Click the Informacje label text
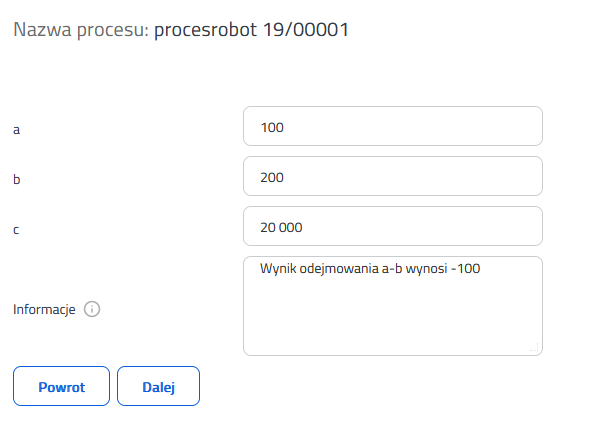This screenshot has width=600, height=422. point(44,309)
